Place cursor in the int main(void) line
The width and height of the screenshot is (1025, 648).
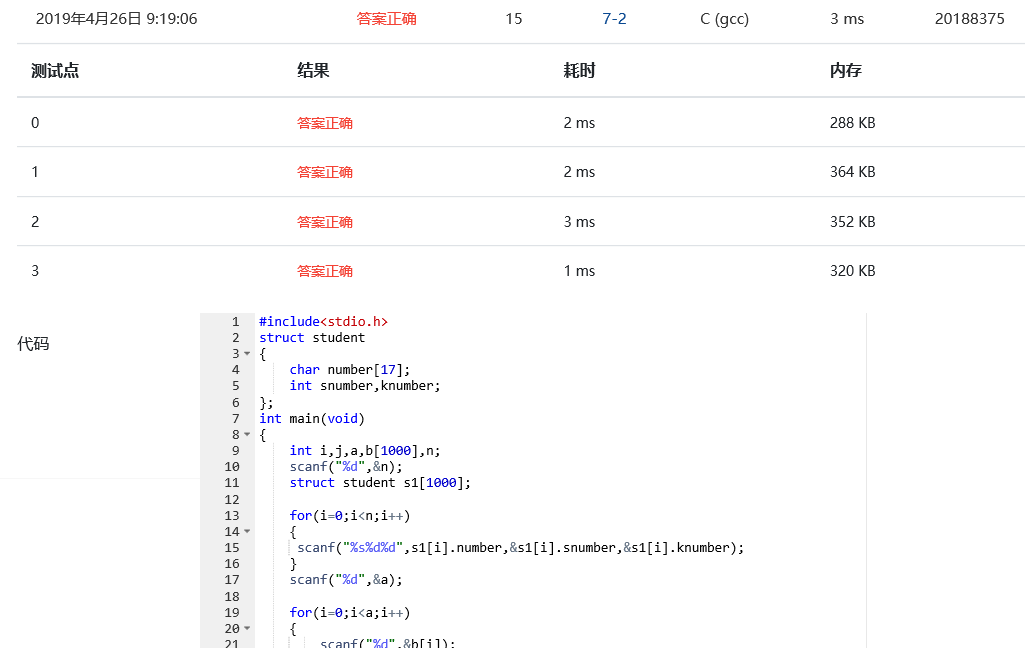pyautogui.click(x=312, y=419)
